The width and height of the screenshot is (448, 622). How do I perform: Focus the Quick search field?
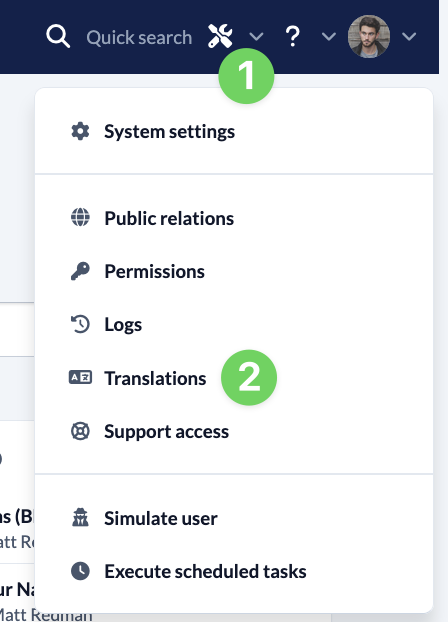139,37
